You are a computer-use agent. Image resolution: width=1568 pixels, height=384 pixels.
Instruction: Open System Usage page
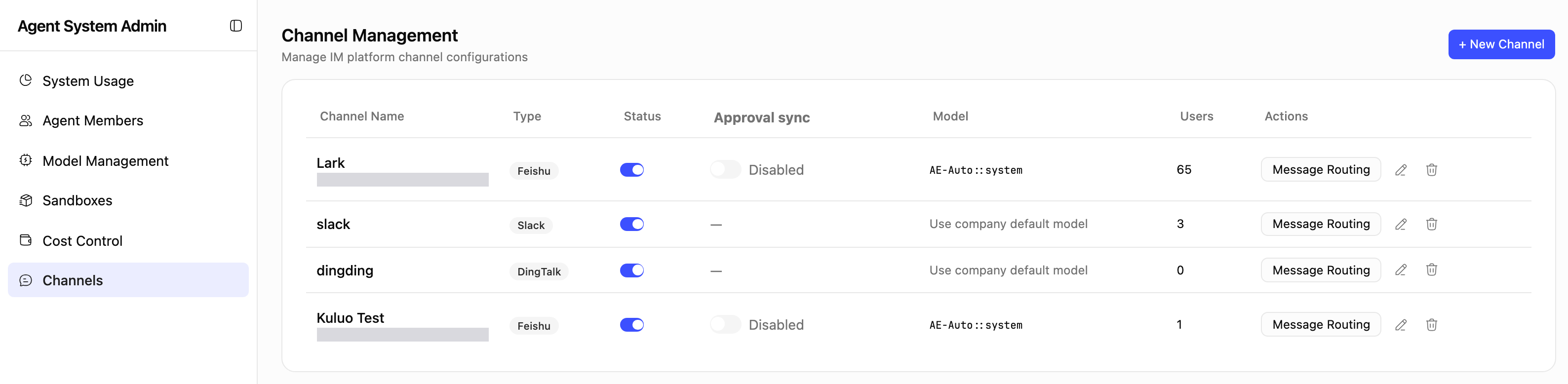click(x=128, y=81)
